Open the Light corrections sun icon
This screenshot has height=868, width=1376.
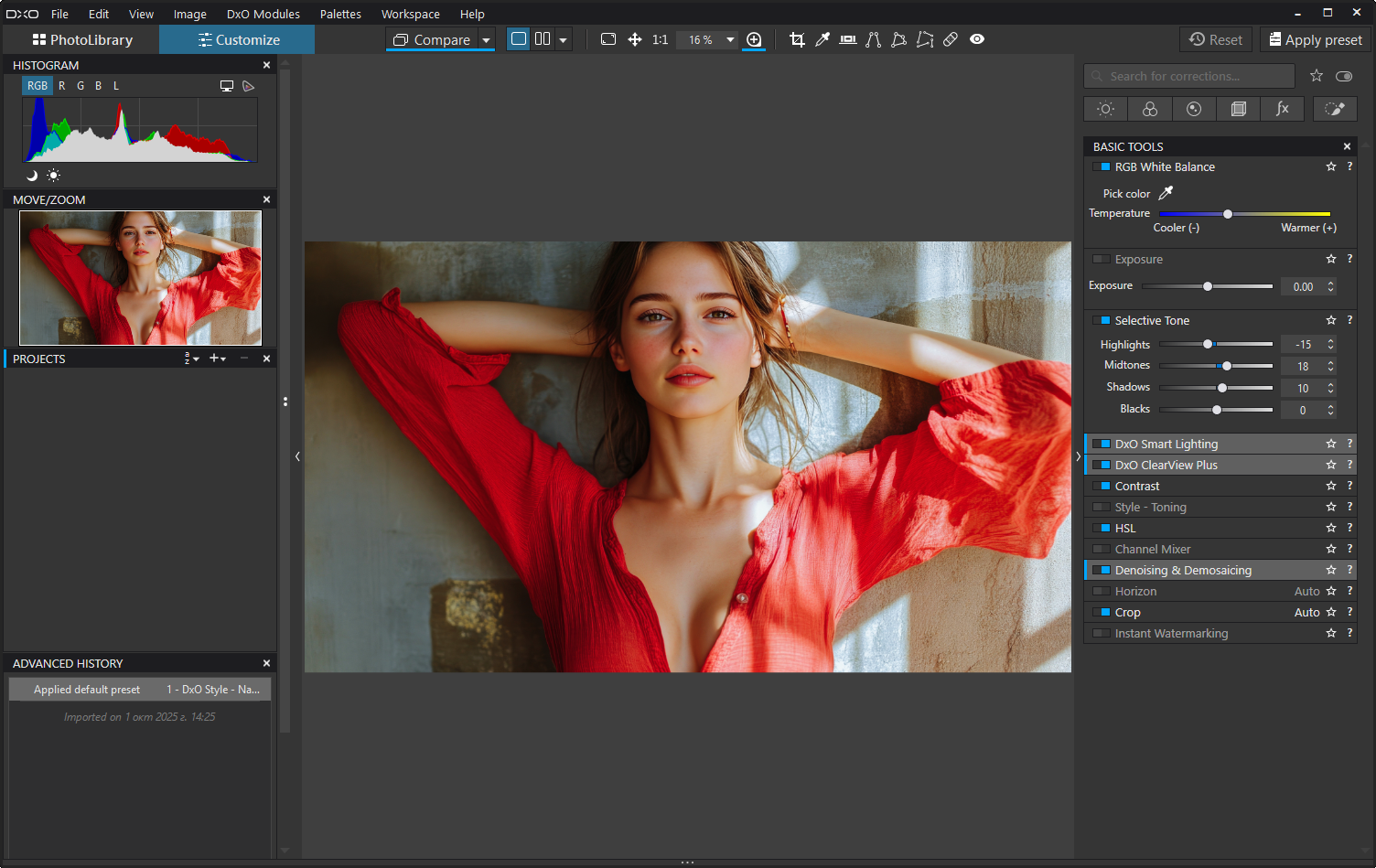click(x=1105, y=109)
